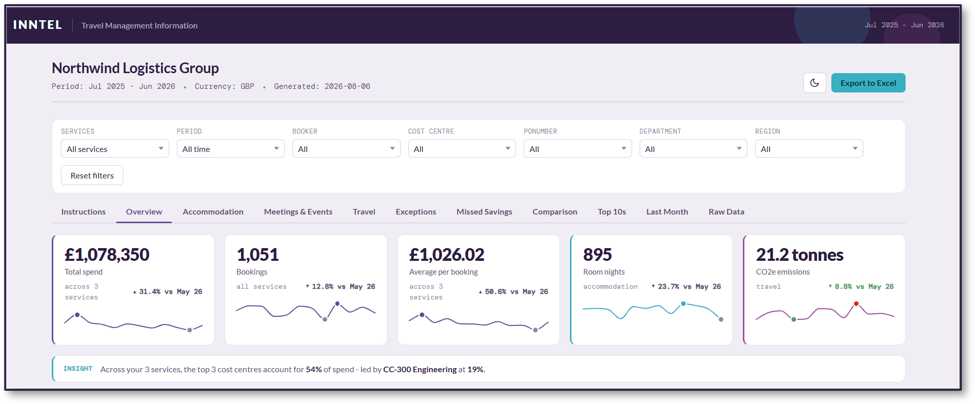Open the Booker filter dropdown
Screen dimensions: 975x404
coord(346,149)
